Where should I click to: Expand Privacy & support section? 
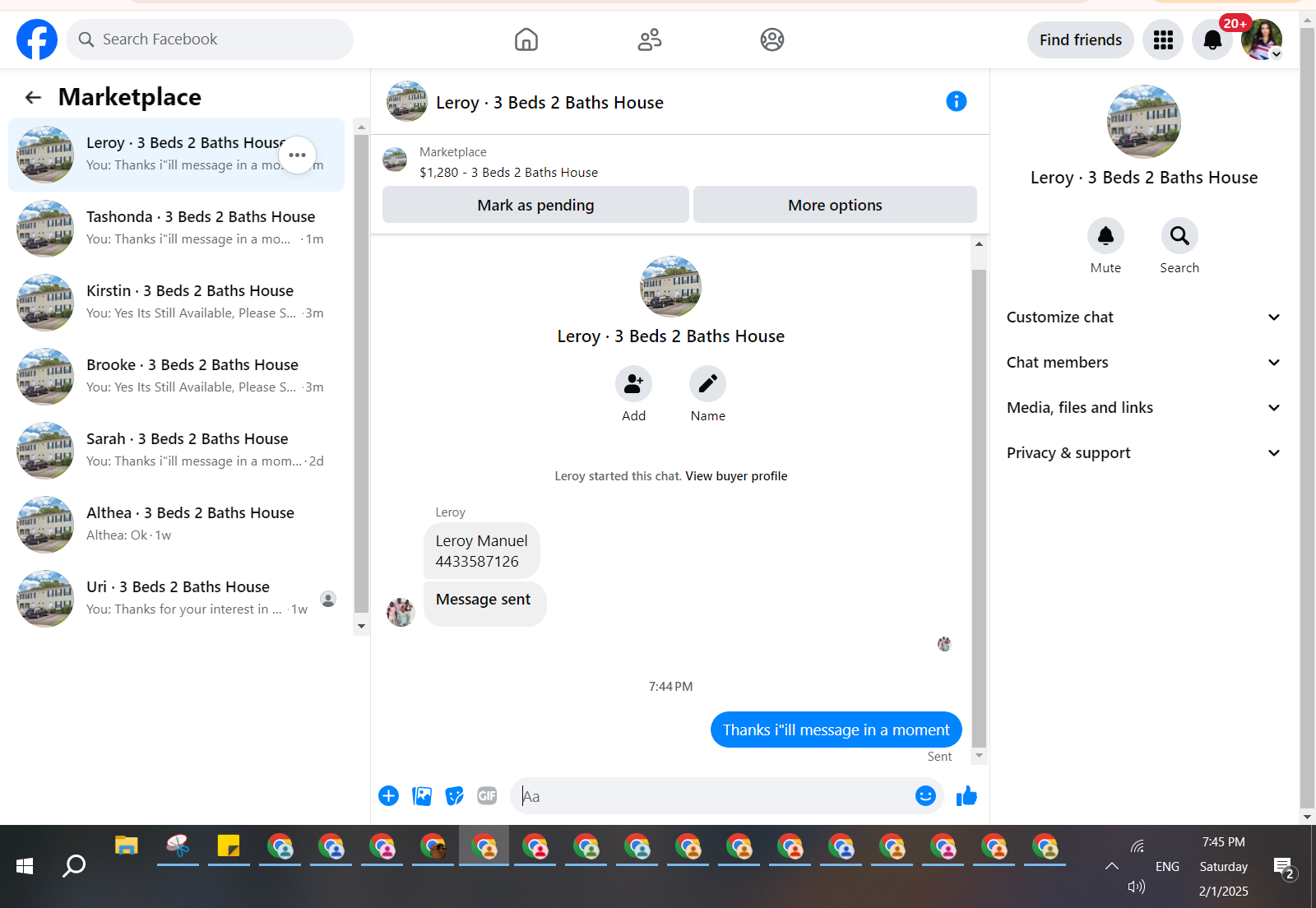click(1143, 453)
